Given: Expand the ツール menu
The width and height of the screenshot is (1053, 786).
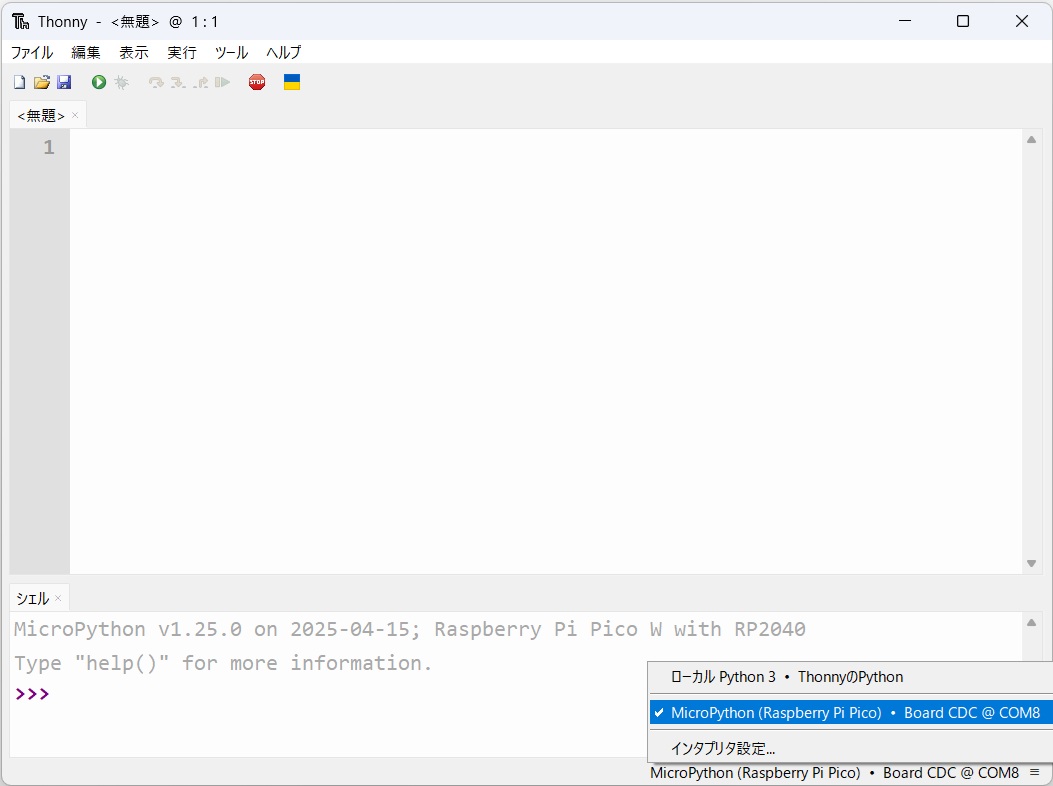Looking at the screenshot, I should (231, 52).
